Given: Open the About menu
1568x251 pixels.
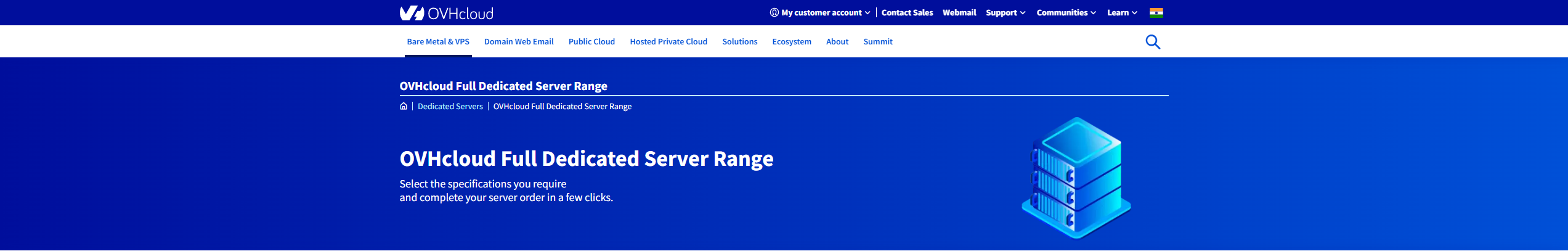Looking at the screenshot, I should 837,42.
